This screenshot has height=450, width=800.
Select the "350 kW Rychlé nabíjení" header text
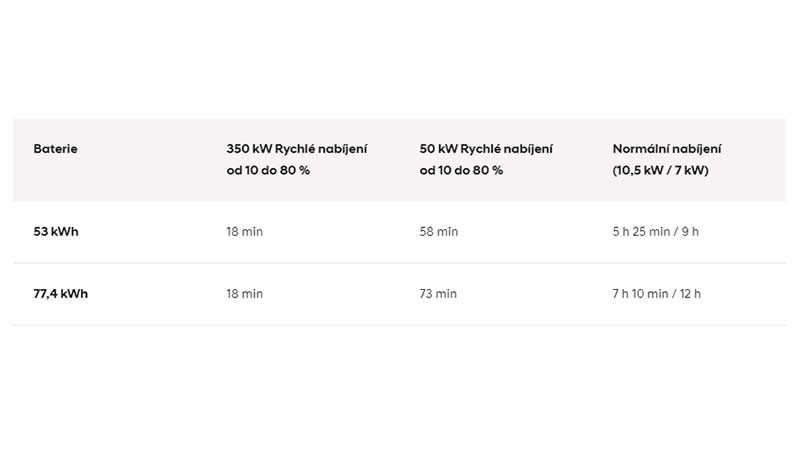[297, 149]
